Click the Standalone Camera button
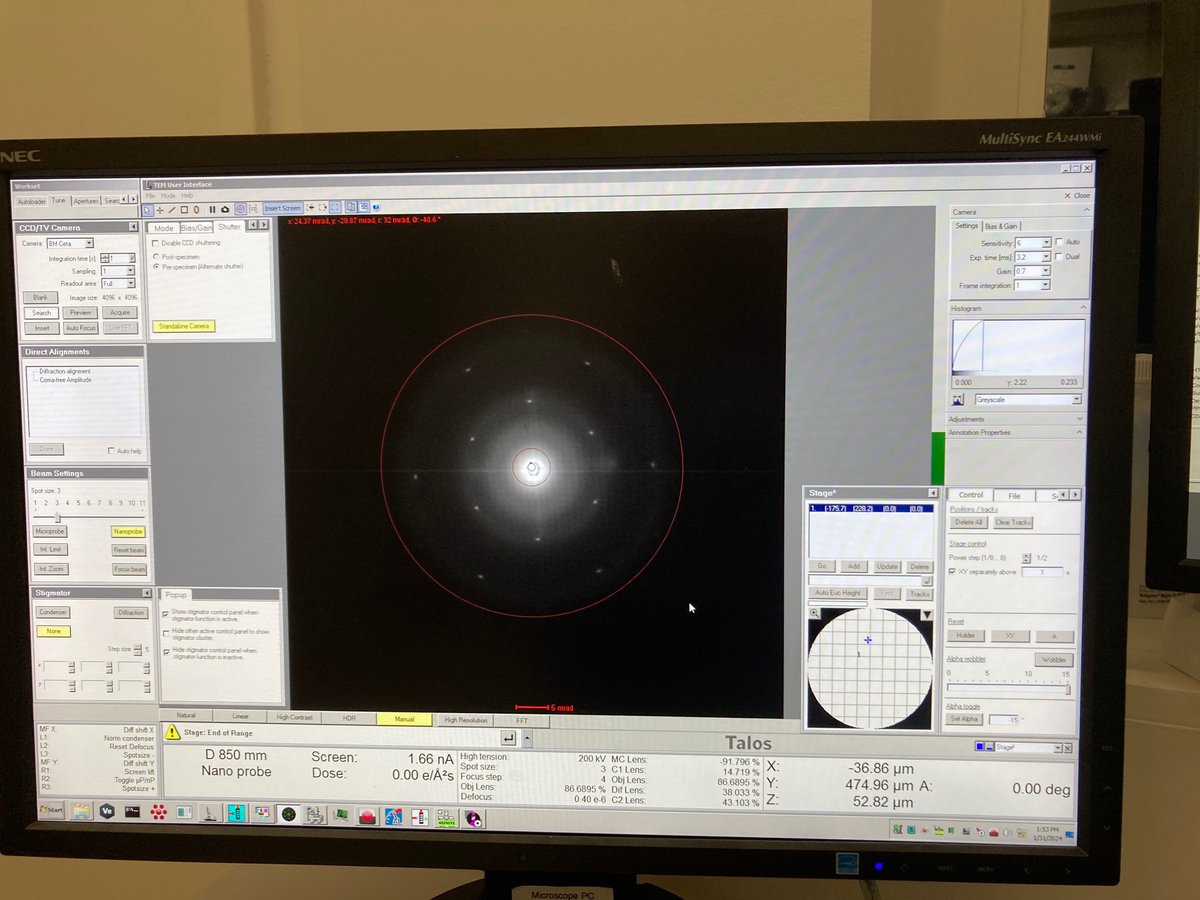This screenshot has height=900, width=1200. coord(184,326)
